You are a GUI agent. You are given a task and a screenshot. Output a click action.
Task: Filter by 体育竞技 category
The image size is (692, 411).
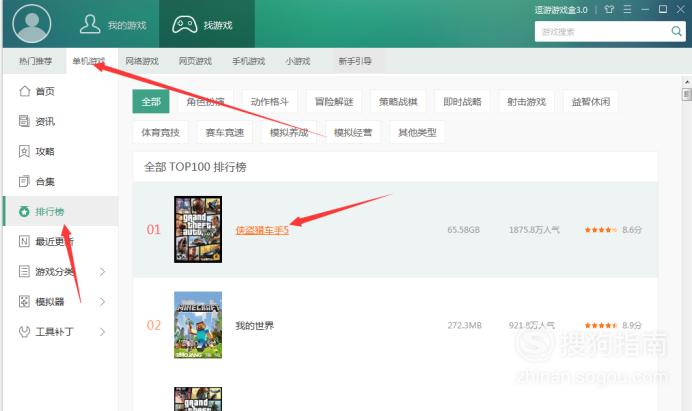[160, 132]
